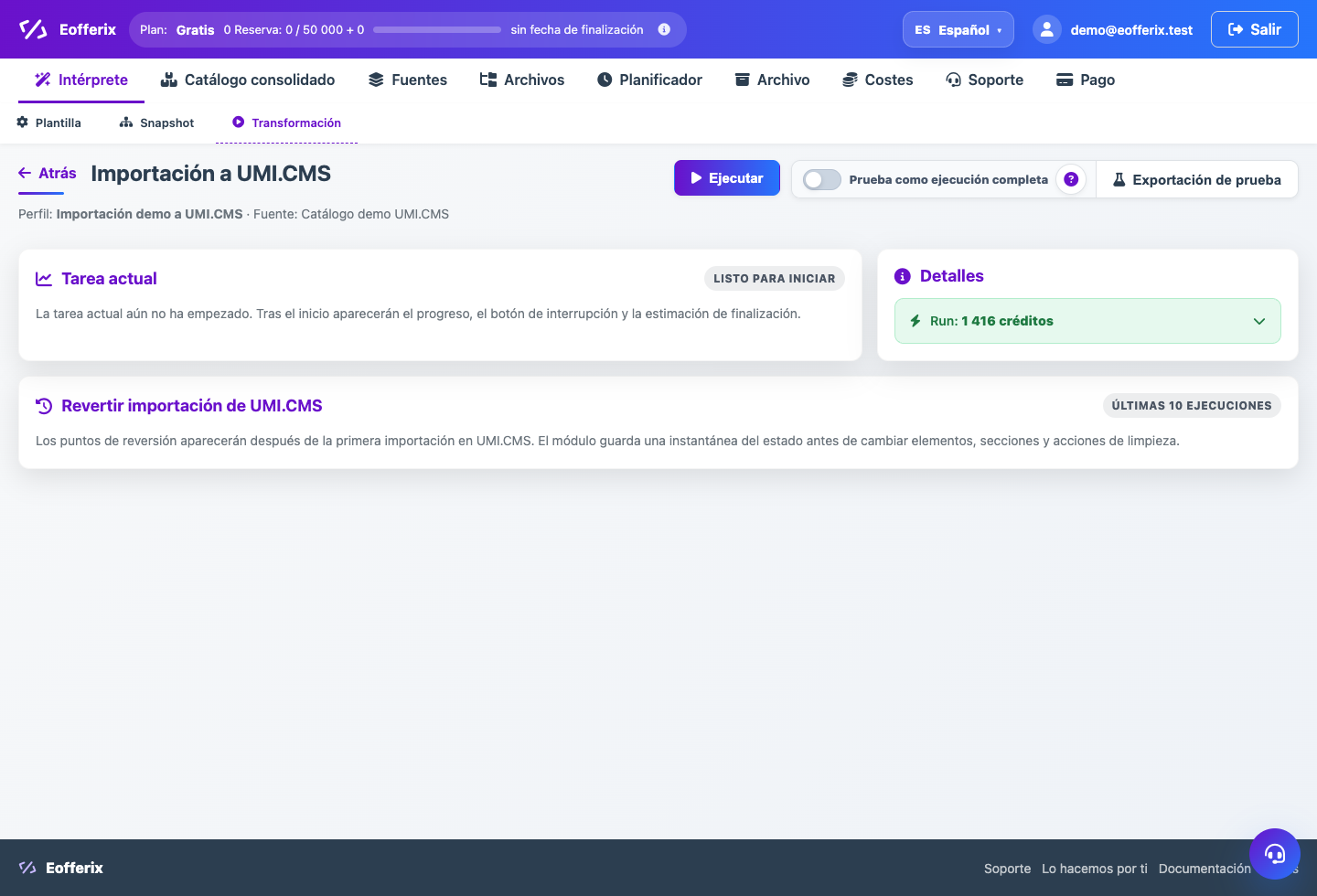Open the Archivo tab
This screenshot has height=896, width=1317.
coord(773,80)
